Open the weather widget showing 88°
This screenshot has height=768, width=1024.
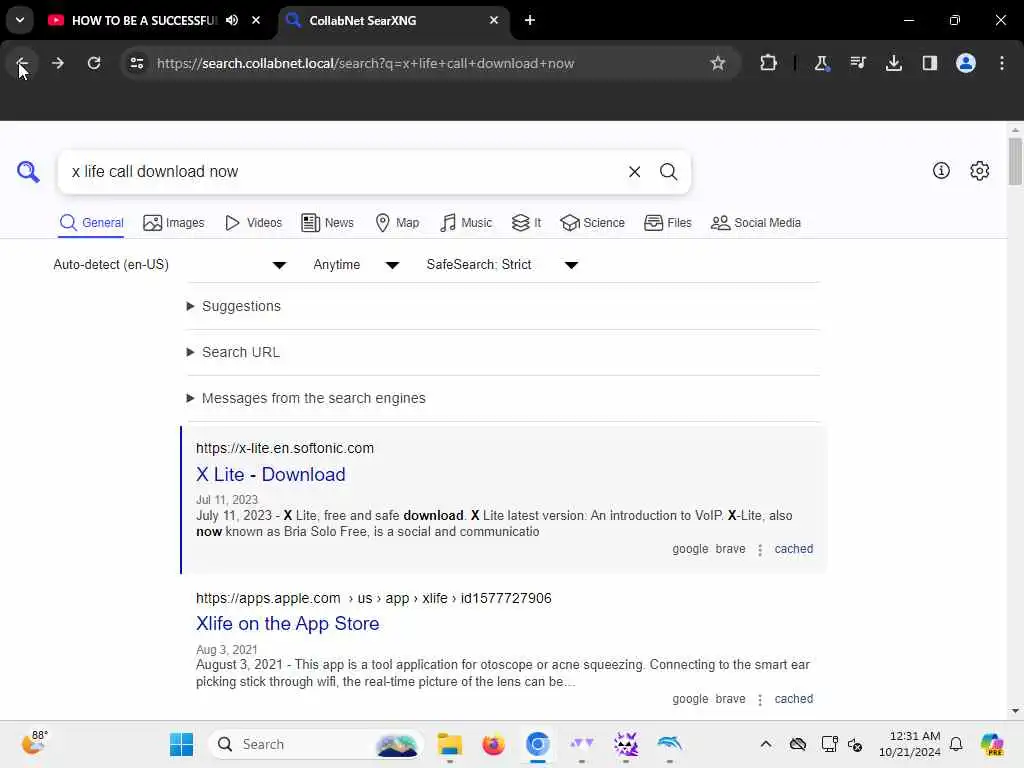tap(34, 743)
